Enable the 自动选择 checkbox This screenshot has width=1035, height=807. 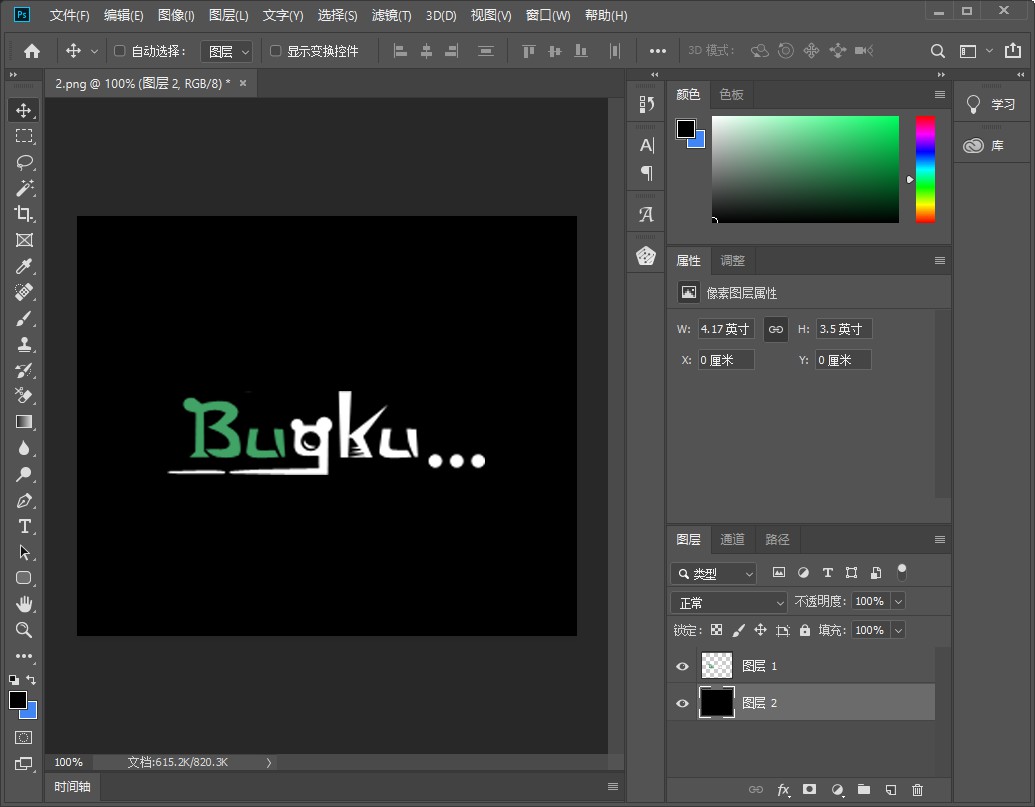coord(120,51)
